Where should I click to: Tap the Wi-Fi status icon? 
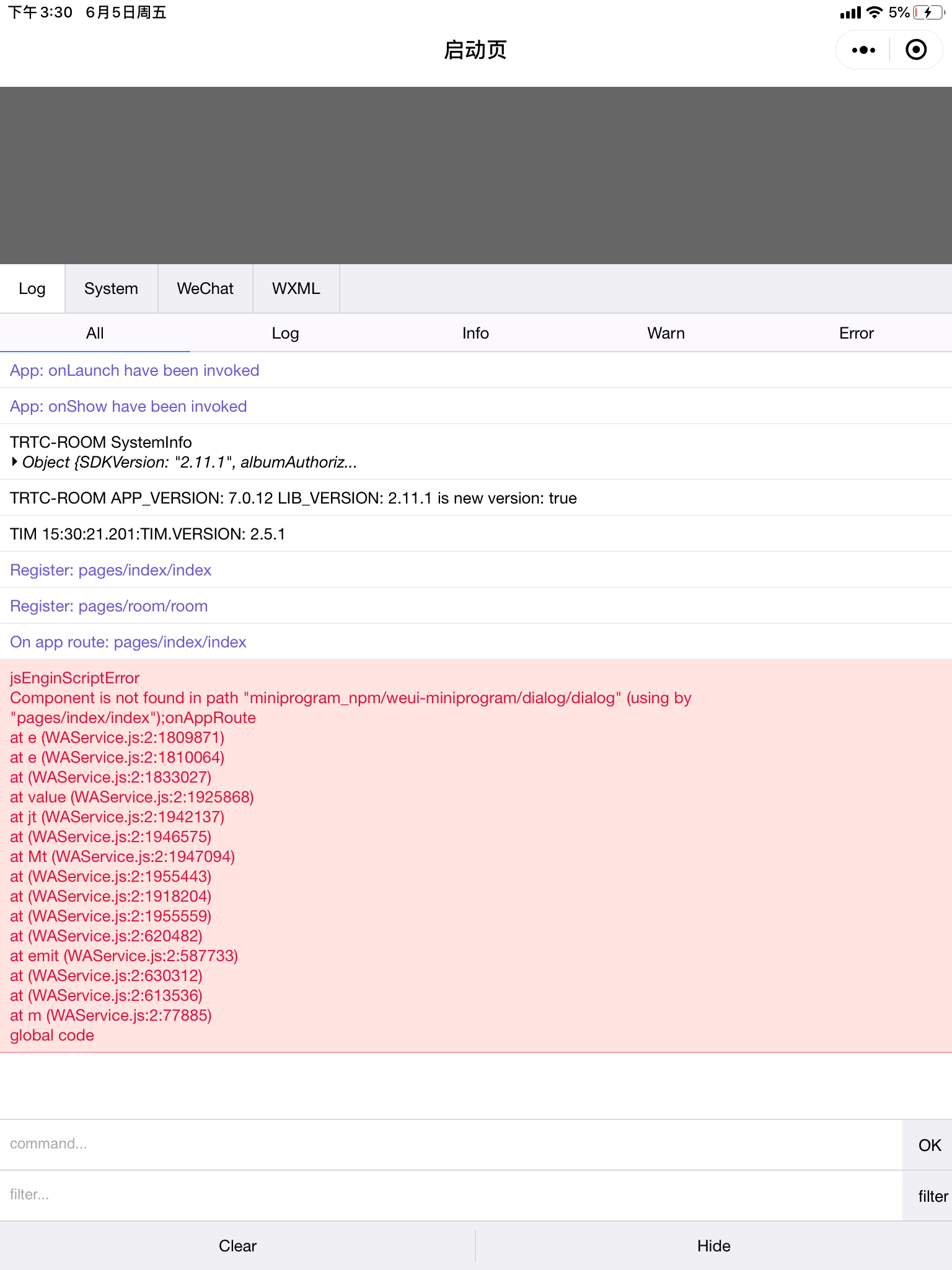point(875,12)
